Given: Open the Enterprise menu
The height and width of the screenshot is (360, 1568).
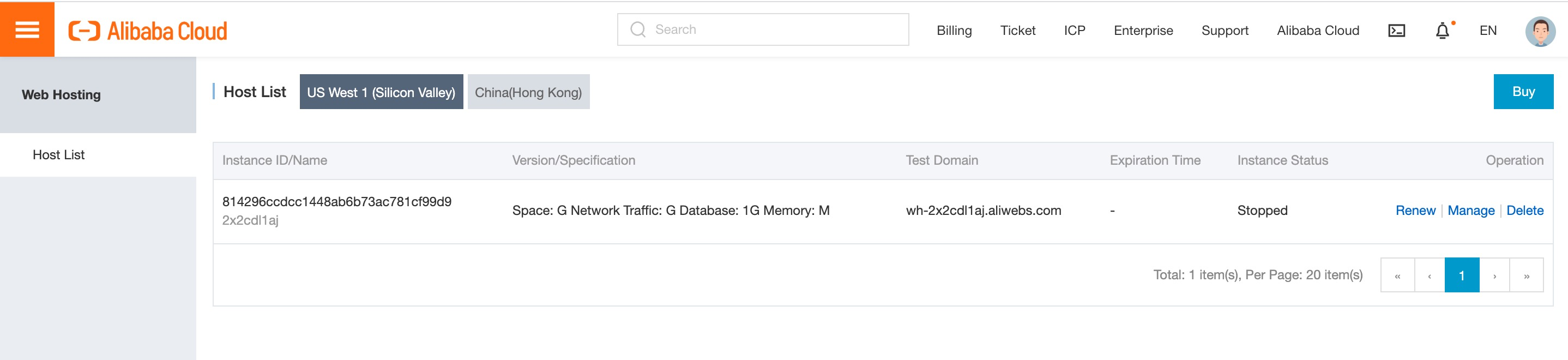Looking at the screenshot, I should coord(1143,31).
